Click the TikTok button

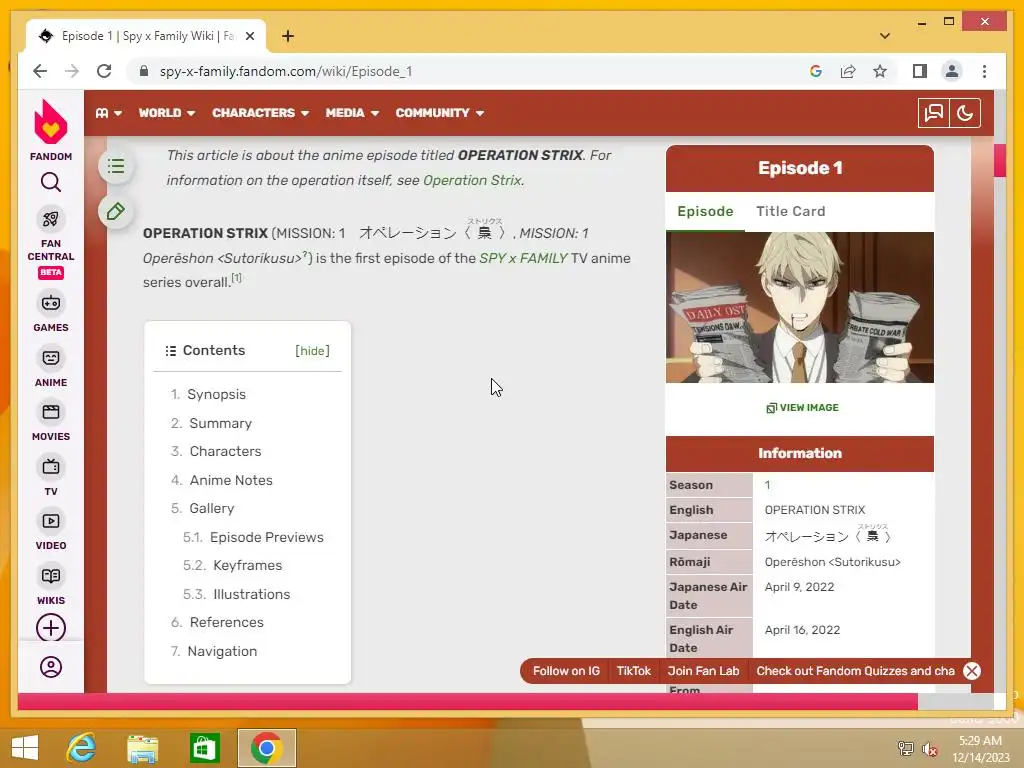[x=633, y=671]
